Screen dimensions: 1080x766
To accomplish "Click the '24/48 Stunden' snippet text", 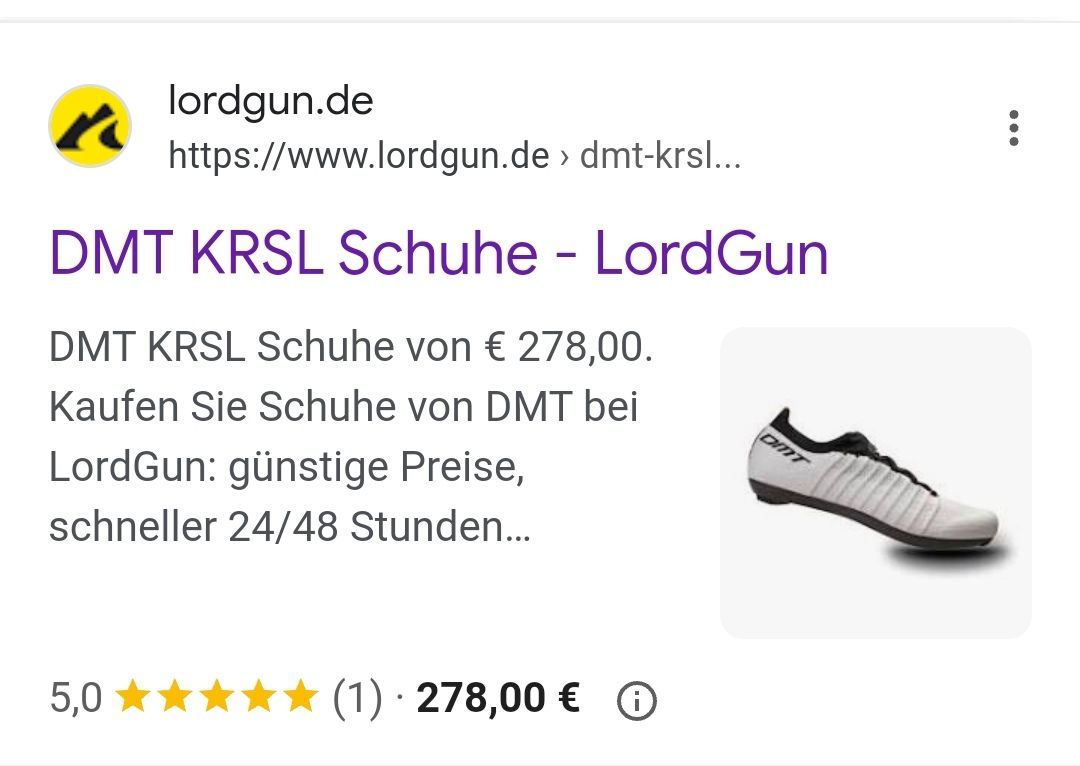I will tap(380, 527).
